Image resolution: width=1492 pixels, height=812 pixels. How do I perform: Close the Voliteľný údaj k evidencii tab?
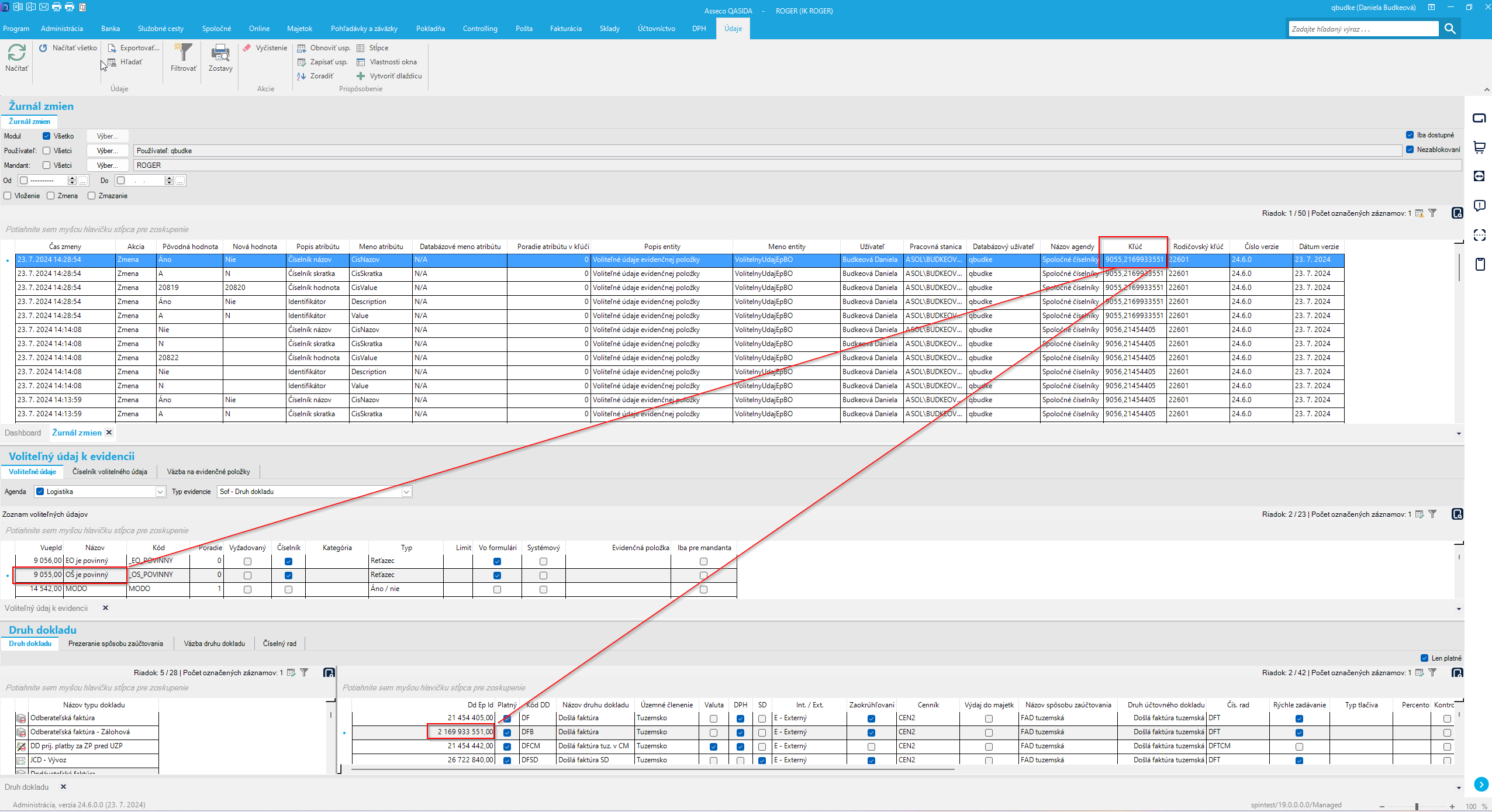105,608
